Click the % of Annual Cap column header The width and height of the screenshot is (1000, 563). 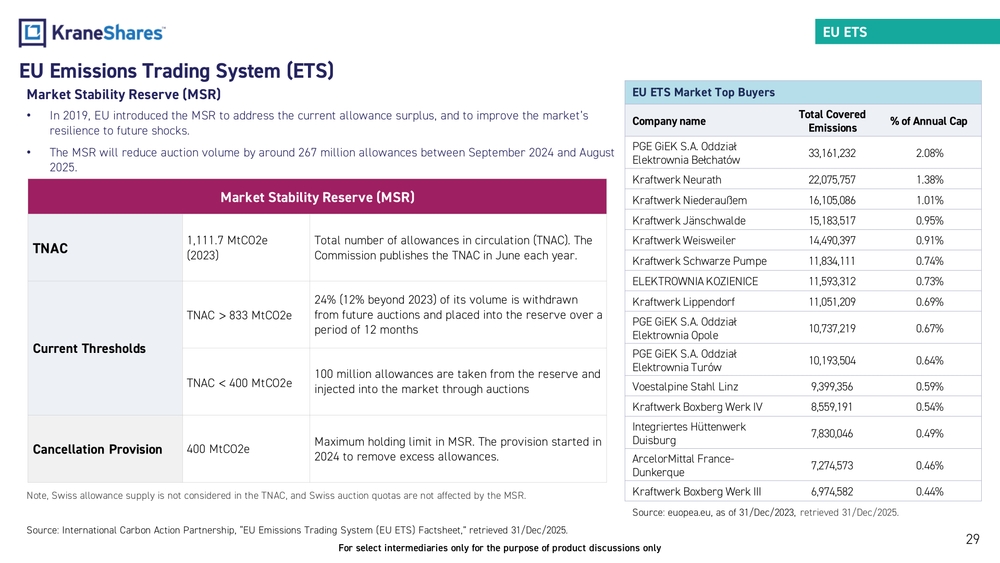click(x=928, y=122)
